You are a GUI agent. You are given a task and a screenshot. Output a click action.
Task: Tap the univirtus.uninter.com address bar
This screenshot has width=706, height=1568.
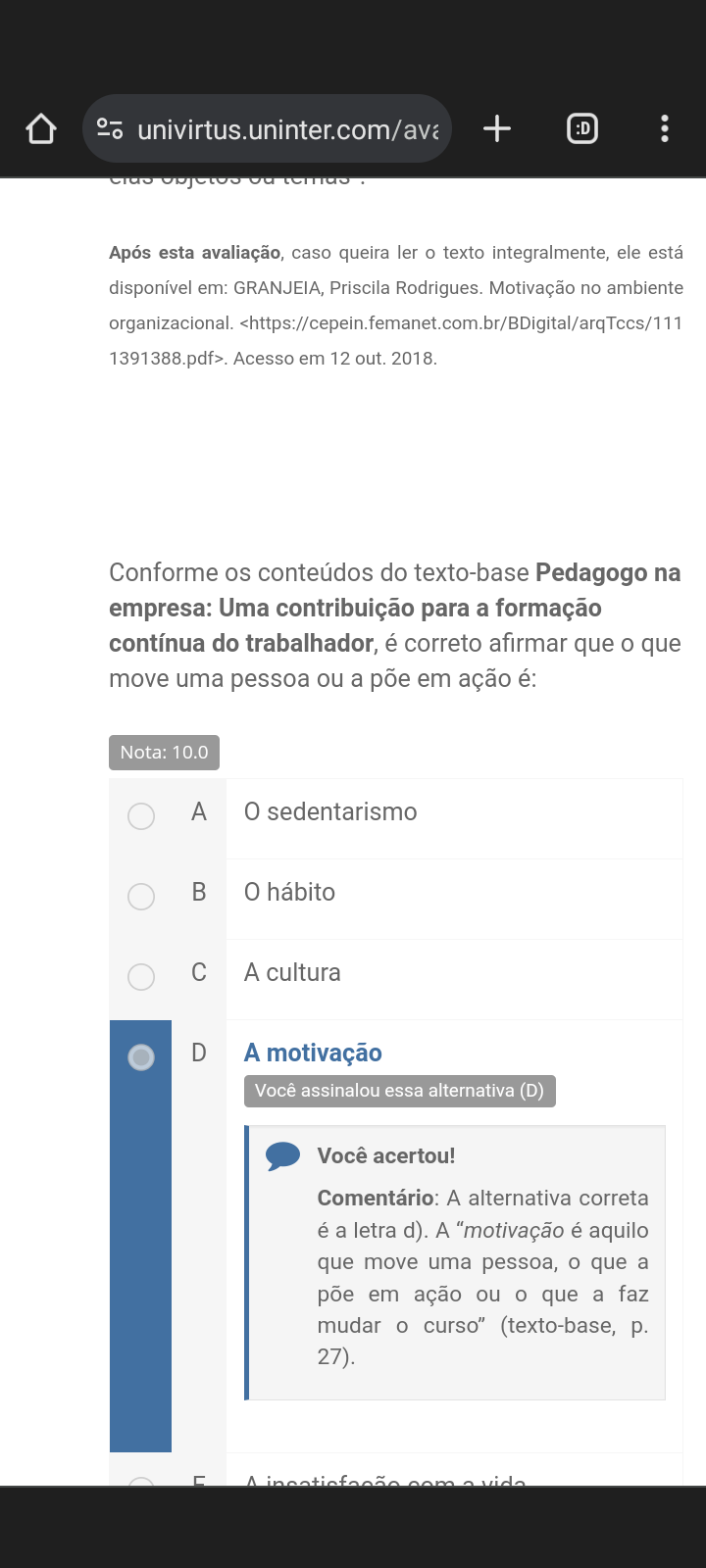[x=287, y=128]
